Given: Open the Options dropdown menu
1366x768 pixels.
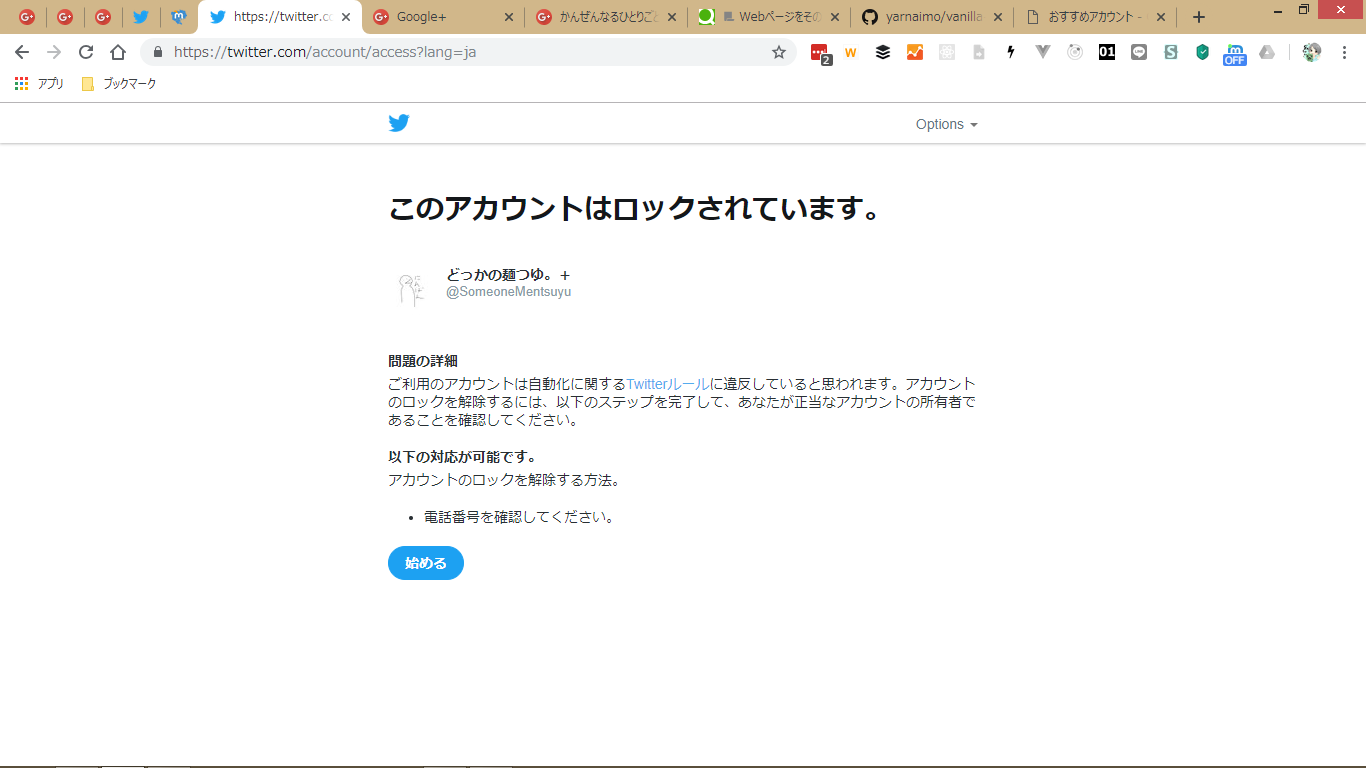Looking at the screenshot, I should coord(946,124).
